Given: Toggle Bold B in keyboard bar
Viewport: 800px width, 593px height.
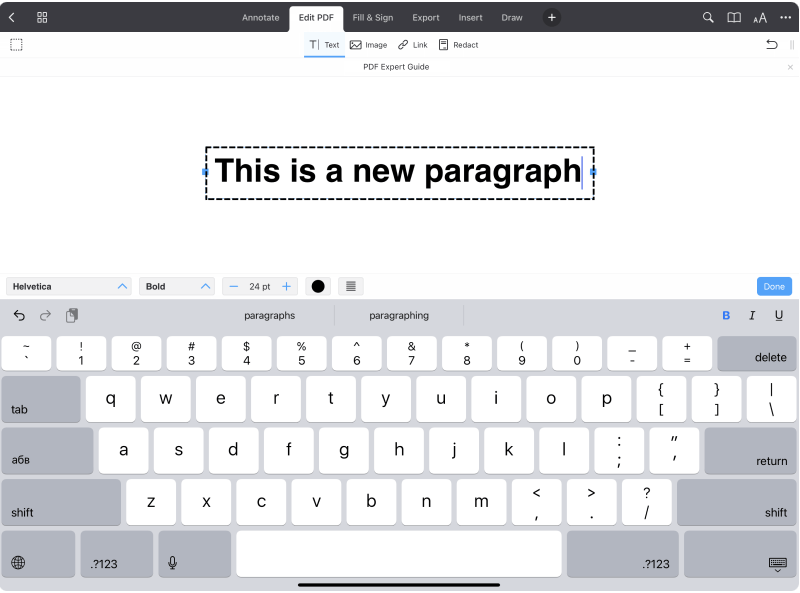Looking at the screenshot, I should [x=726, y=315].
